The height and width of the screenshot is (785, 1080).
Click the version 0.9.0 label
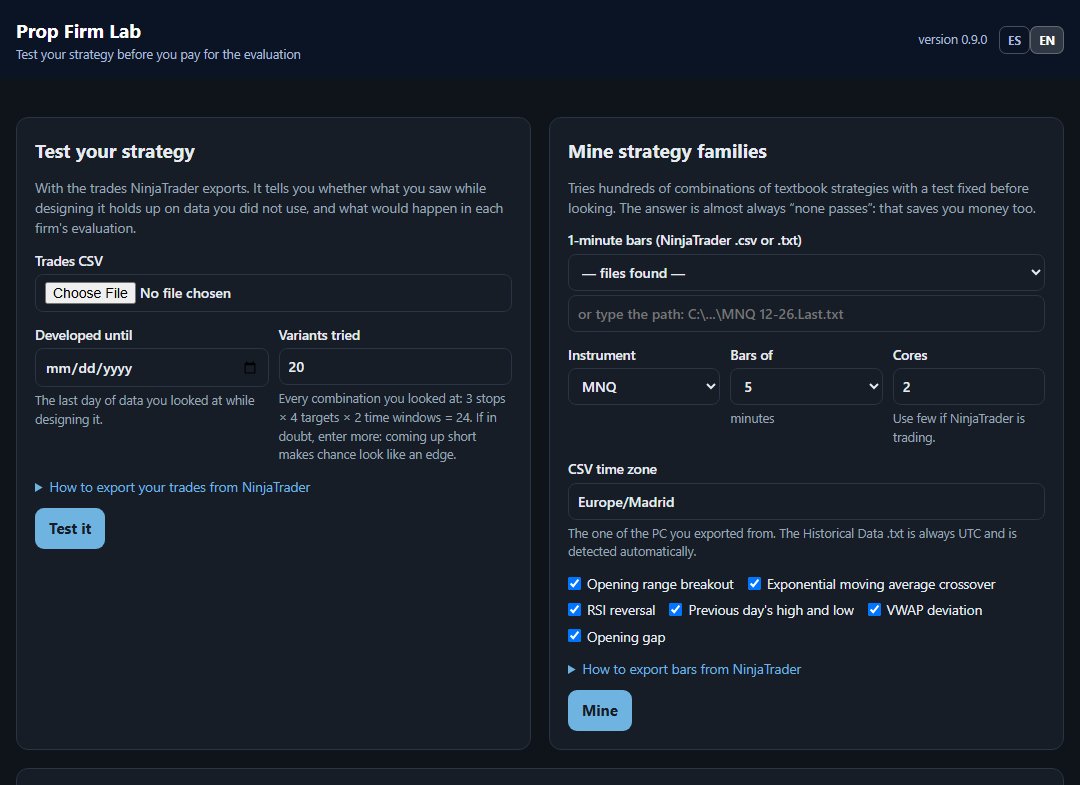click(953, 40)
